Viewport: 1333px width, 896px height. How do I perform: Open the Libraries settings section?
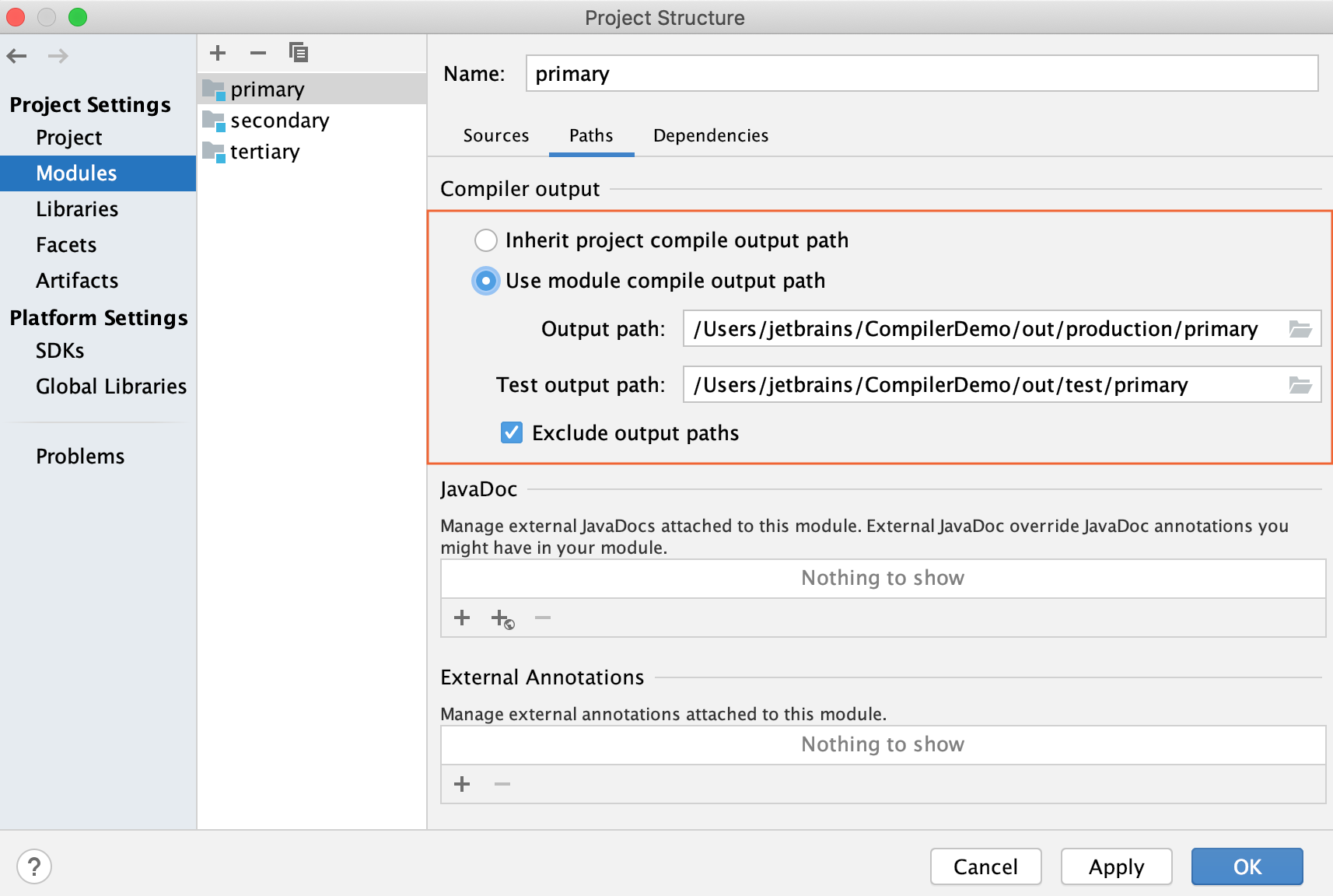pos(77,208)
